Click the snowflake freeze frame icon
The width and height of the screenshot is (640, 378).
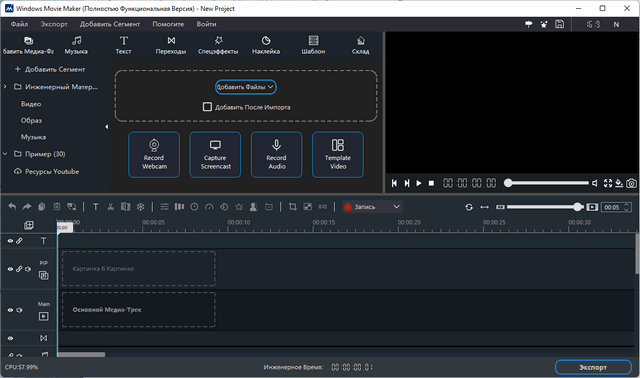click(140, 207)
